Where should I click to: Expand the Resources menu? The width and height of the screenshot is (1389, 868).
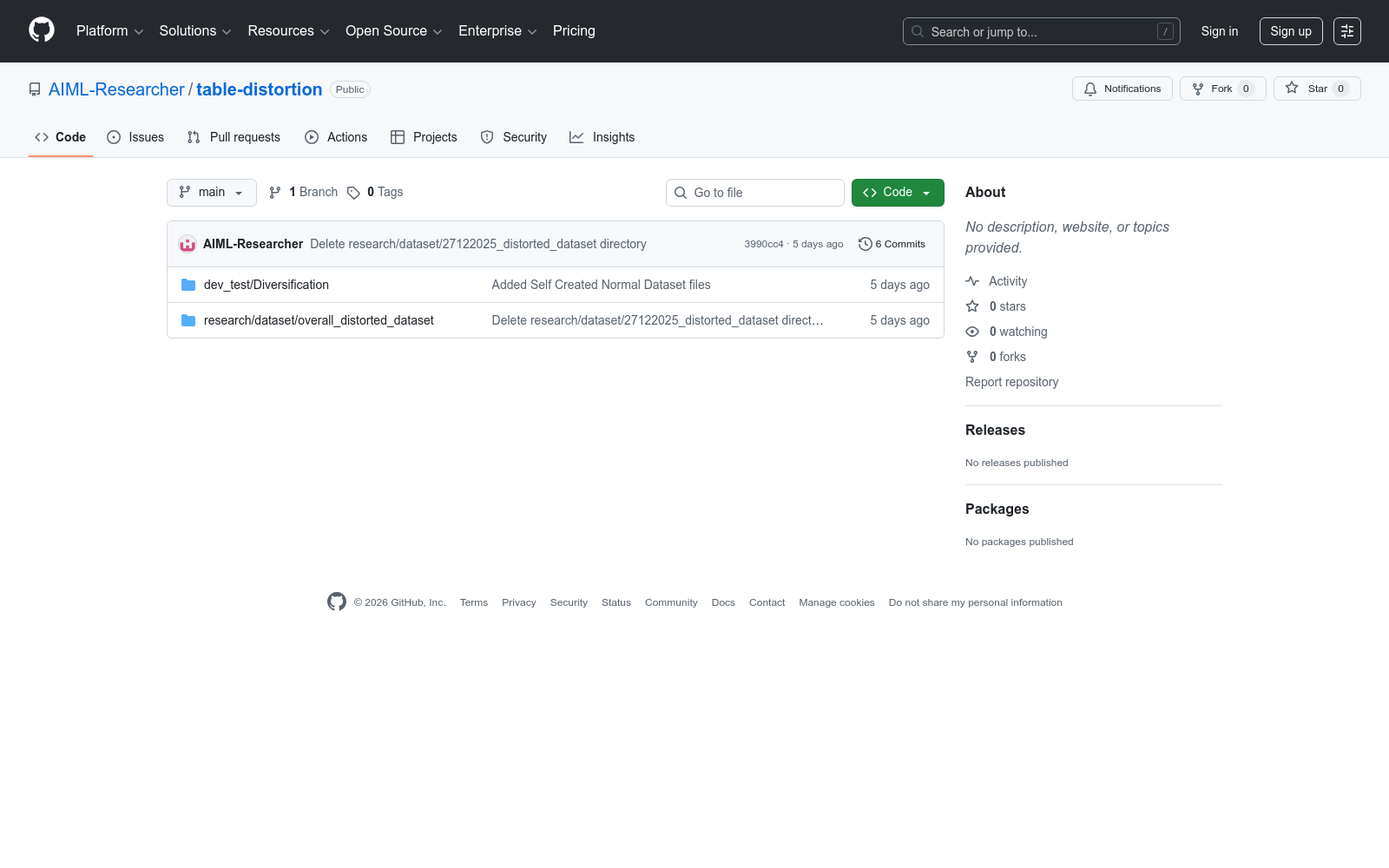[x=288, y=31]
